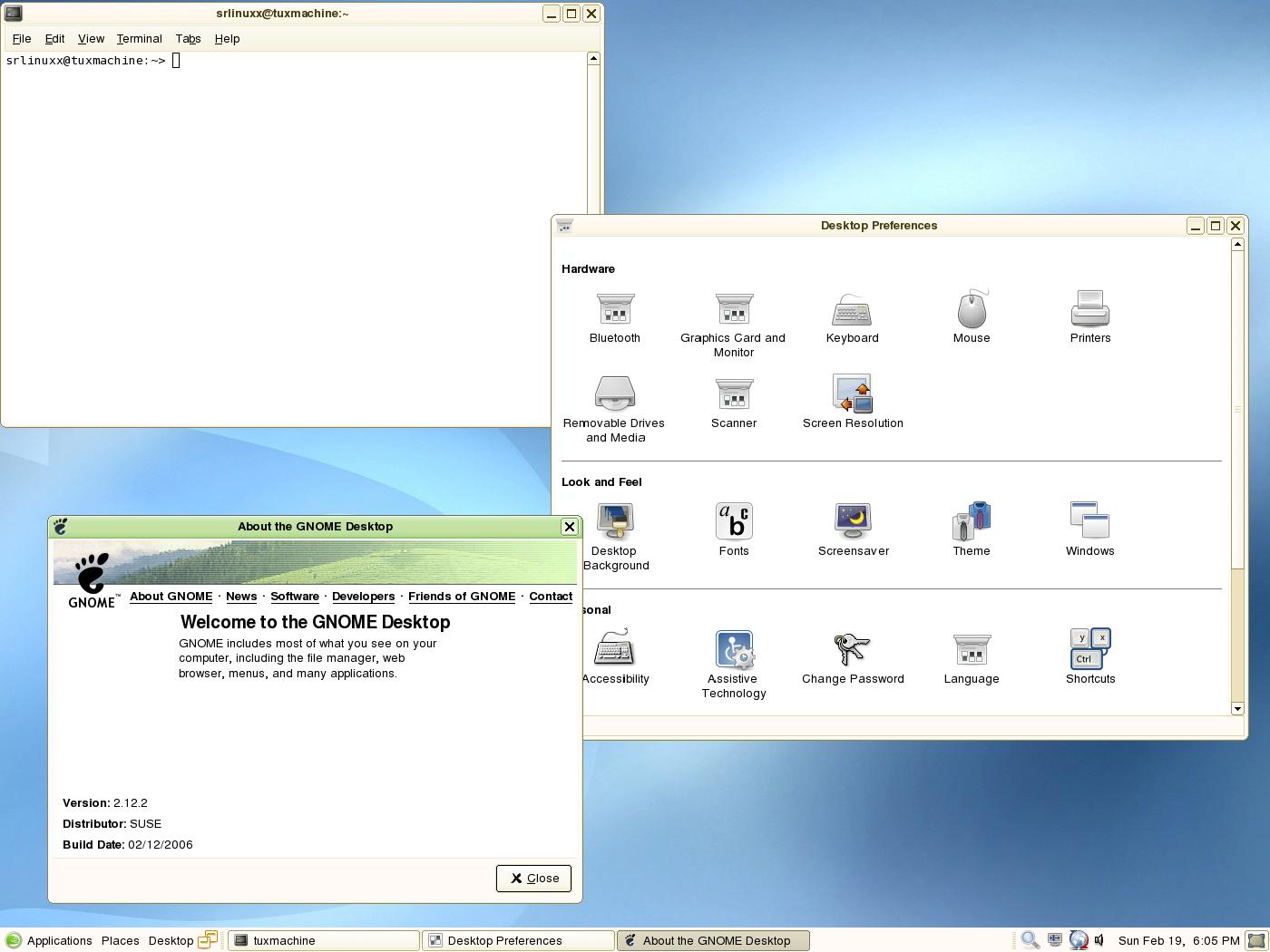1270x952 pixels.
Task: Open Change Password tool
Action: coord(852,658)
